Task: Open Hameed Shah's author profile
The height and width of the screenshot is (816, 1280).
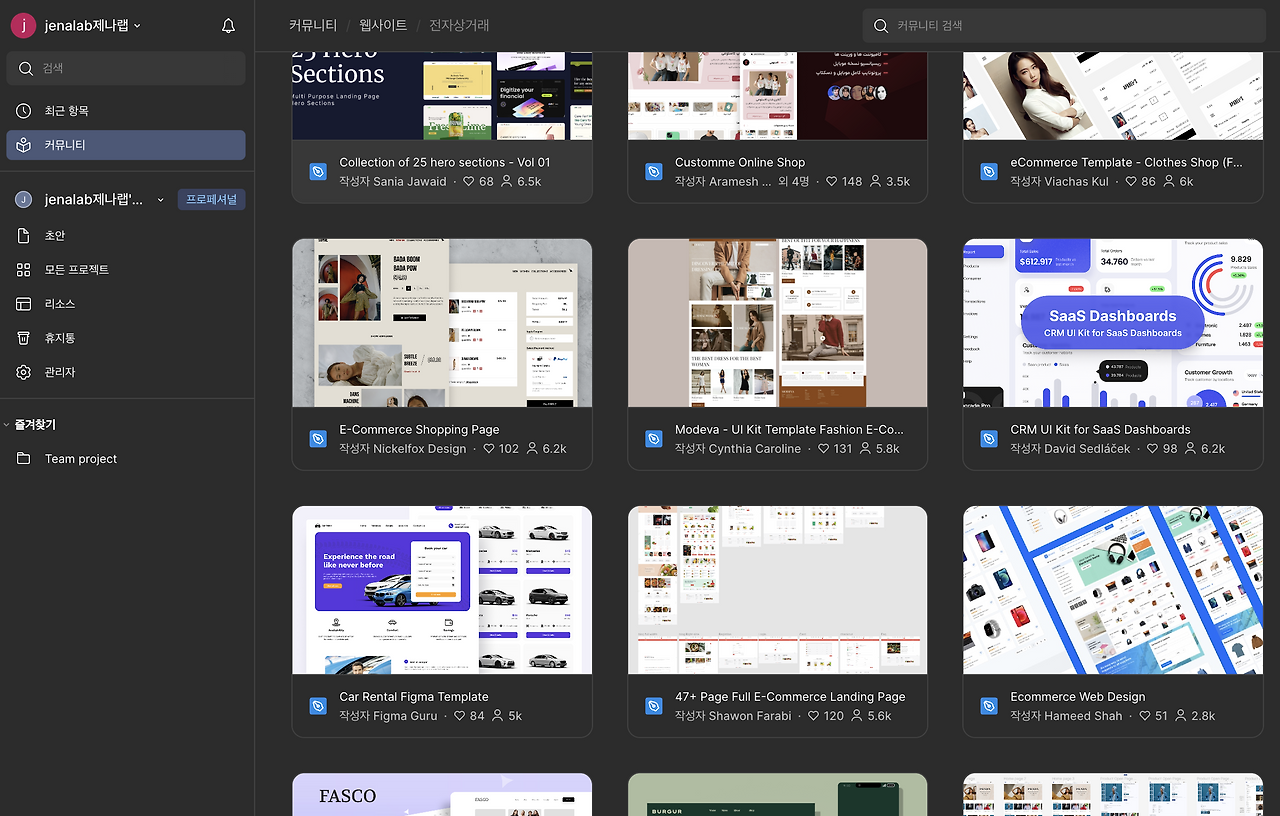Action: tap(1084, 716)
